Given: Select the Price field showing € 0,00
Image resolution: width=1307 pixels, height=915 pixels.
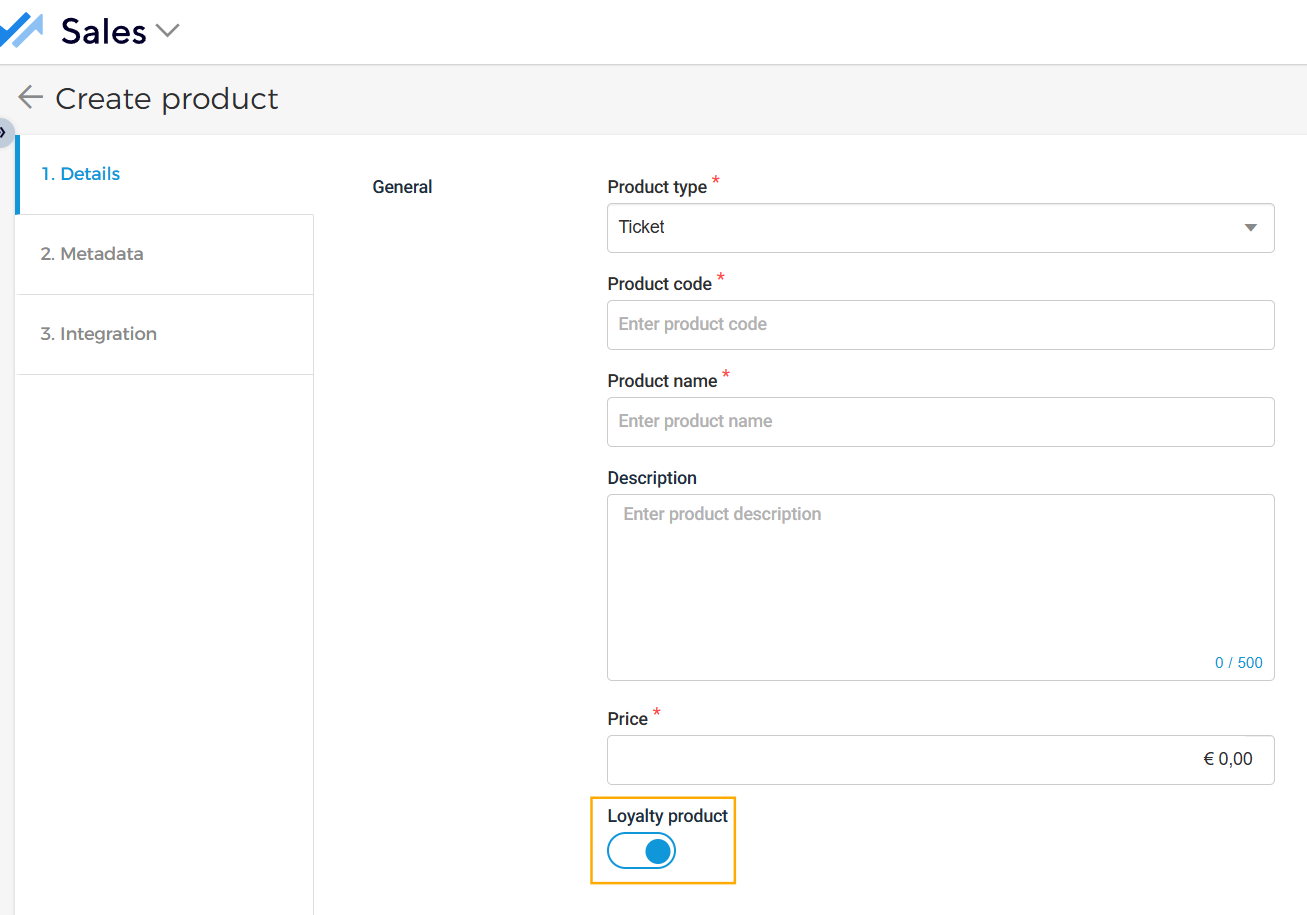Looking at the screenshot, I should 940,760.
